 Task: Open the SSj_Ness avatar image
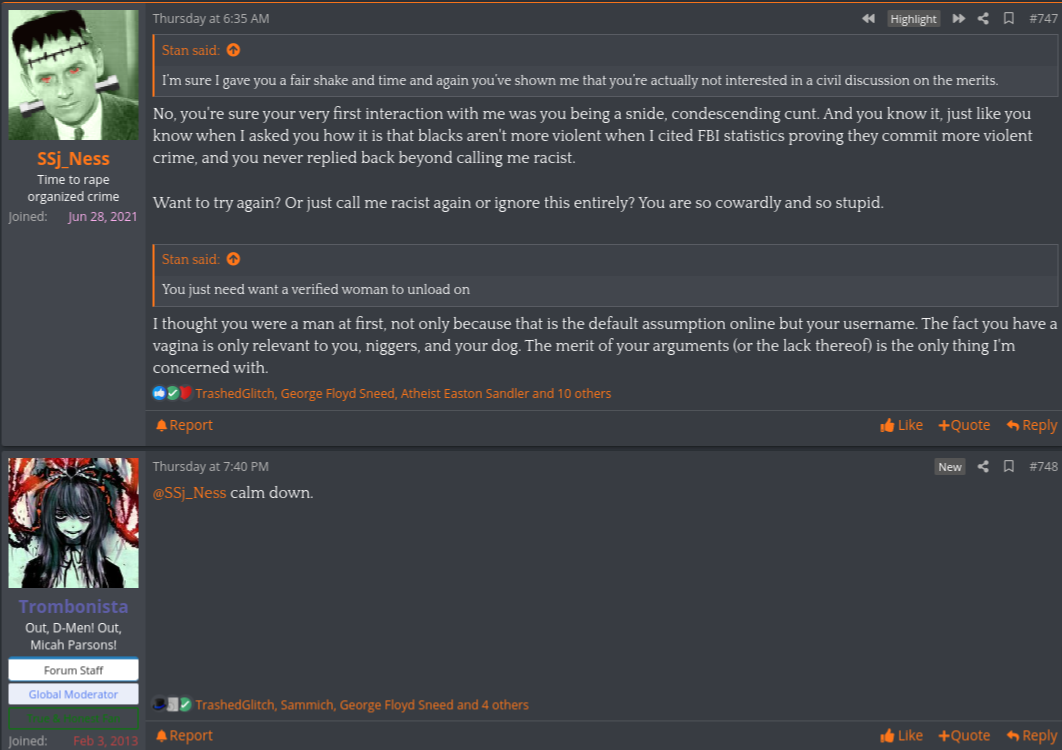pos(74,74)
